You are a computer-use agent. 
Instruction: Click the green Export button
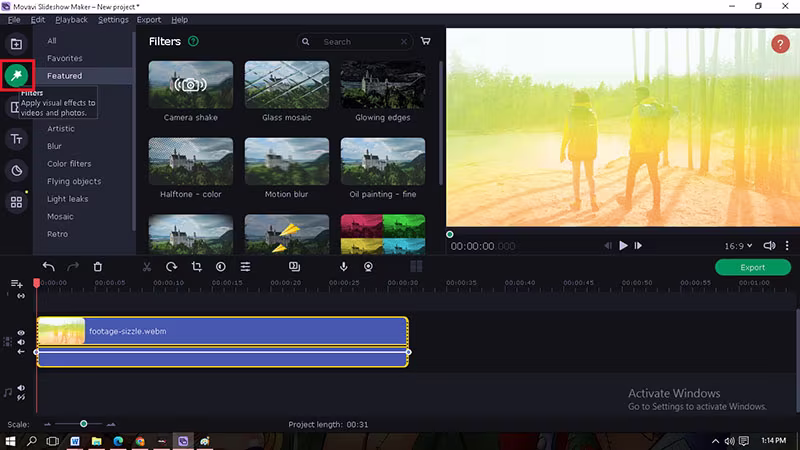(x=753, y=267)
